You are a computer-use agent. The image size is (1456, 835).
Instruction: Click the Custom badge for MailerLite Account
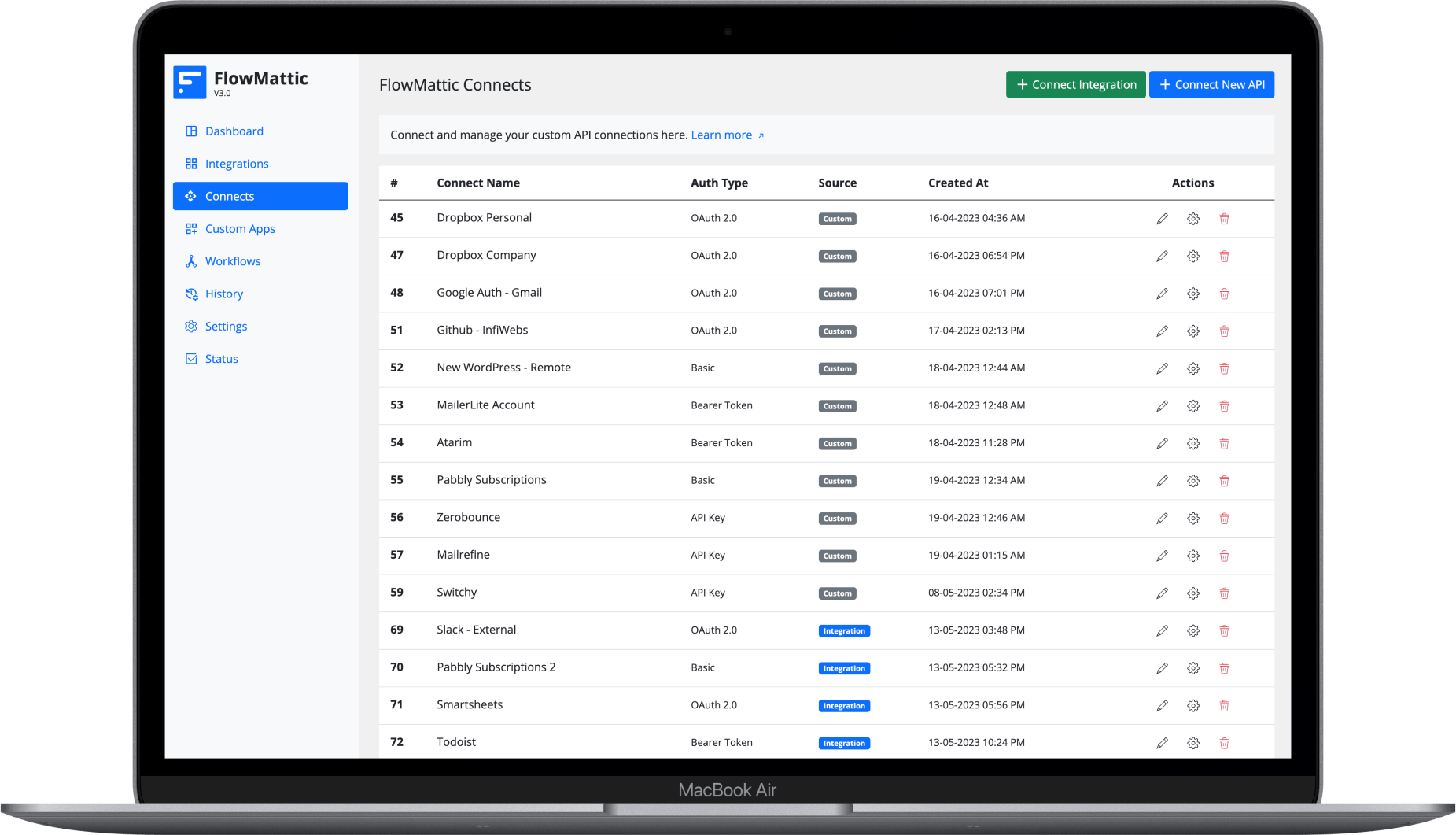tap(836, 406)
